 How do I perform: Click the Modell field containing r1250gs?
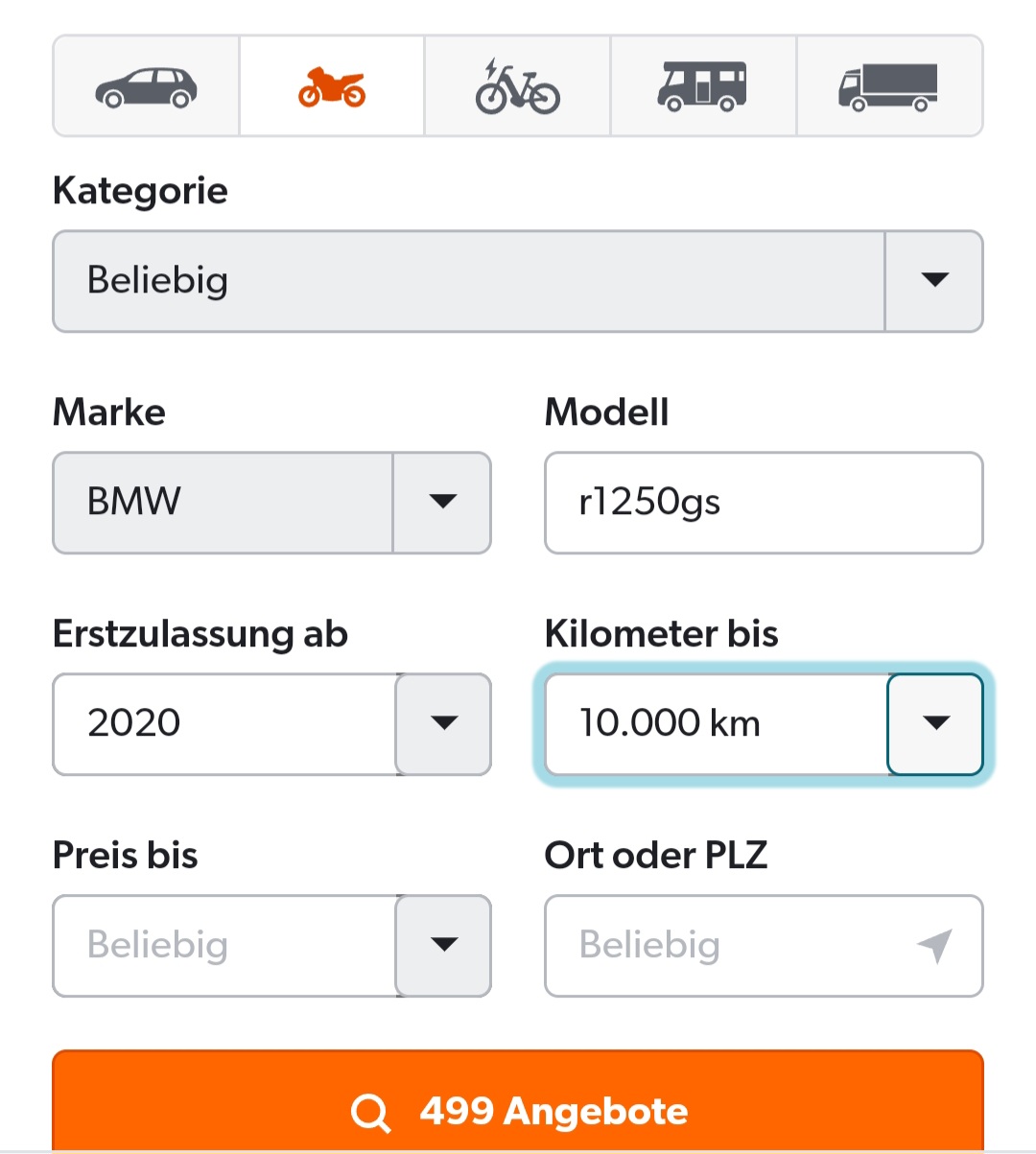(764, 503)
